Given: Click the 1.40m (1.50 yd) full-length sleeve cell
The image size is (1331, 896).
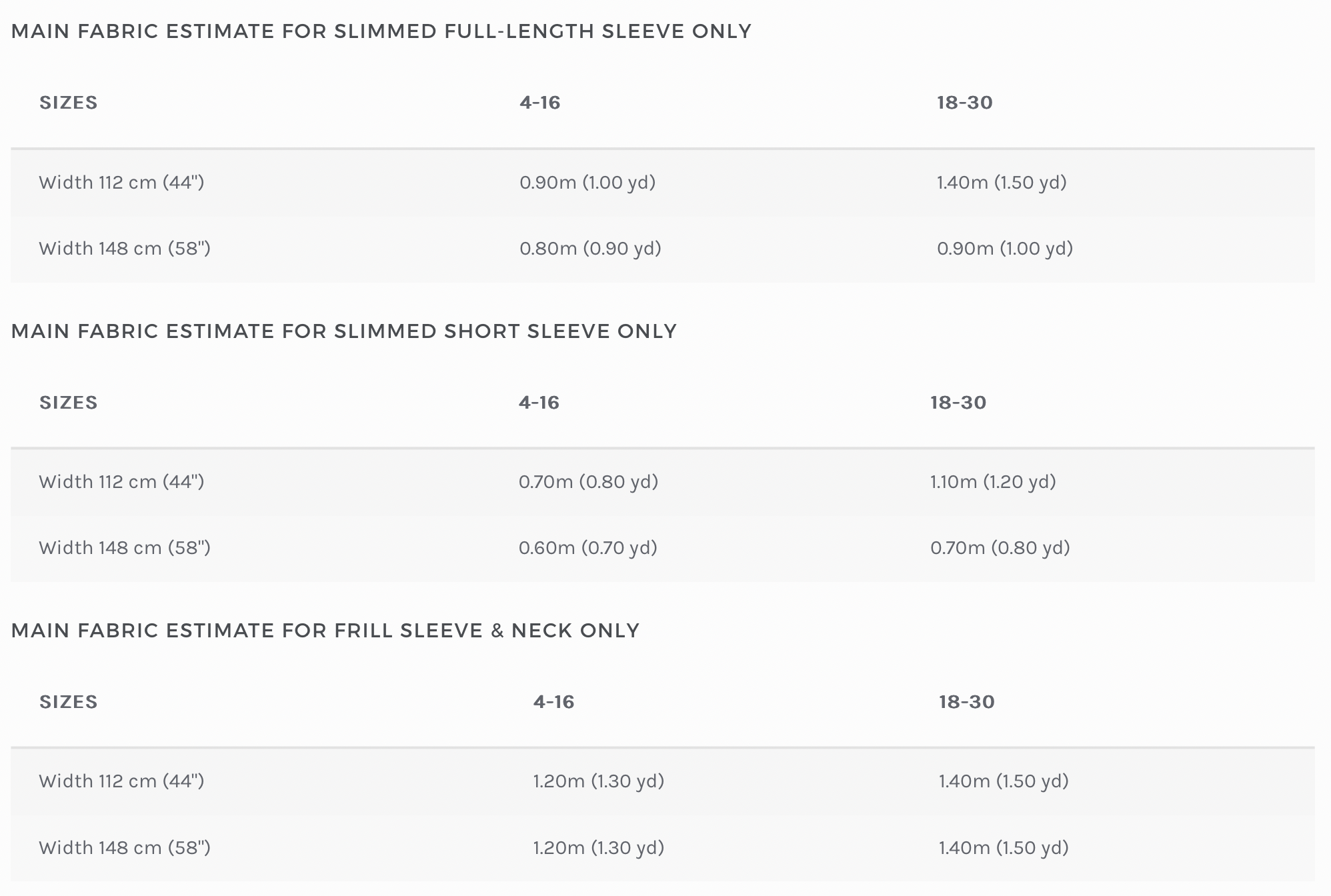Looking at the screenshot, I should [1002, 182].
